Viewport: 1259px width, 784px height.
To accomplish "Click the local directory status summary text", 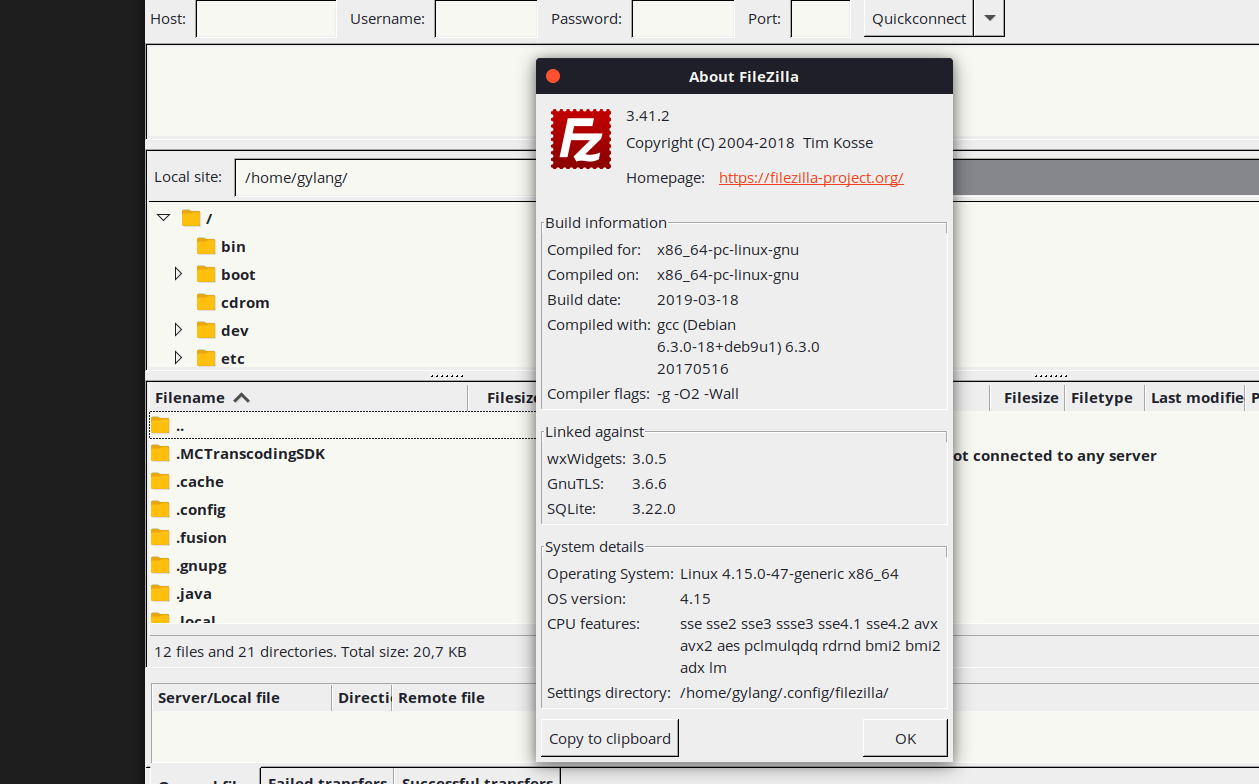I will (x=310, y=652).
